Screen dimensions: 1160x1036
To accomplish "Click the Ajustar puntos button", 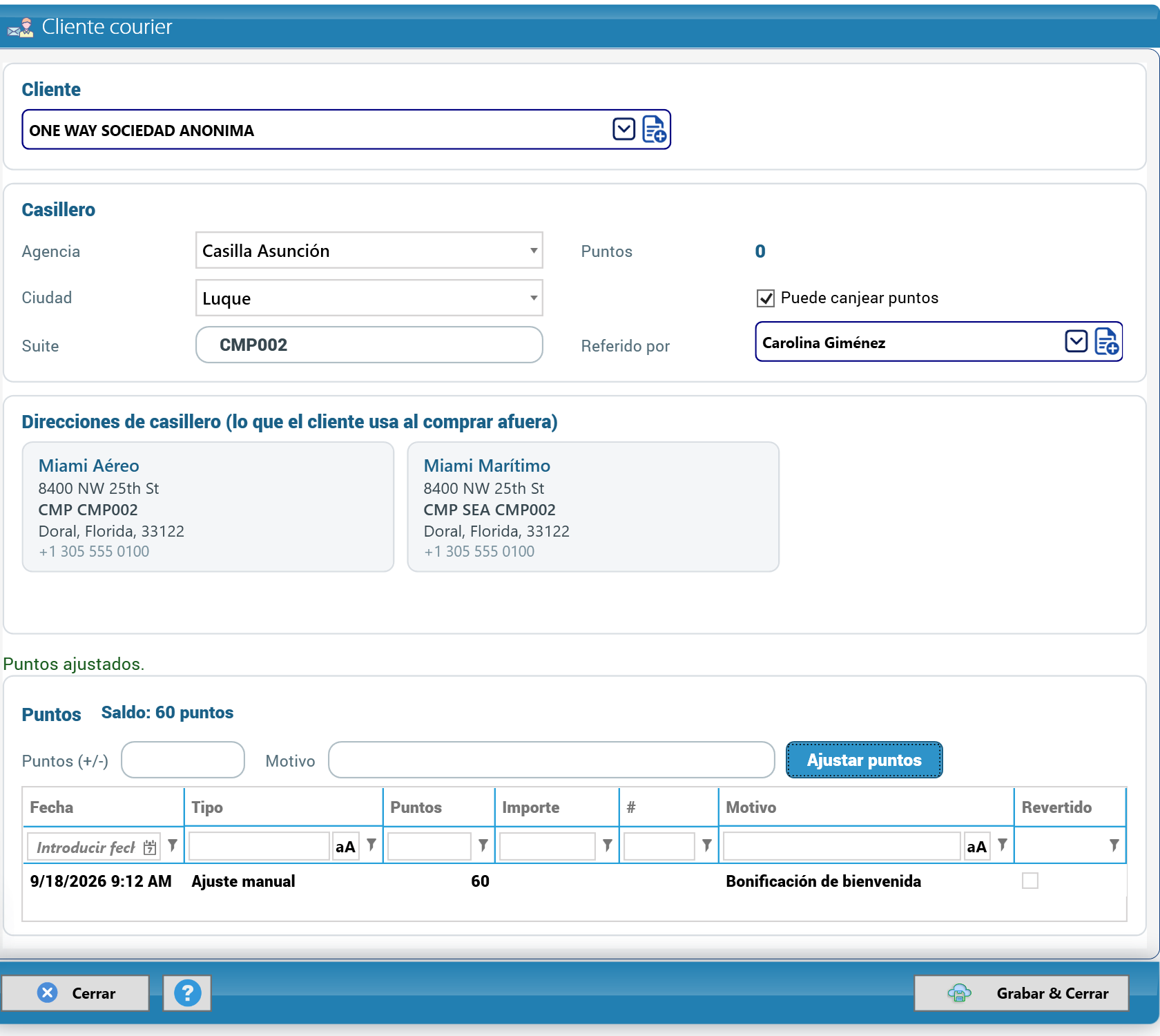I will pos(864,760).
